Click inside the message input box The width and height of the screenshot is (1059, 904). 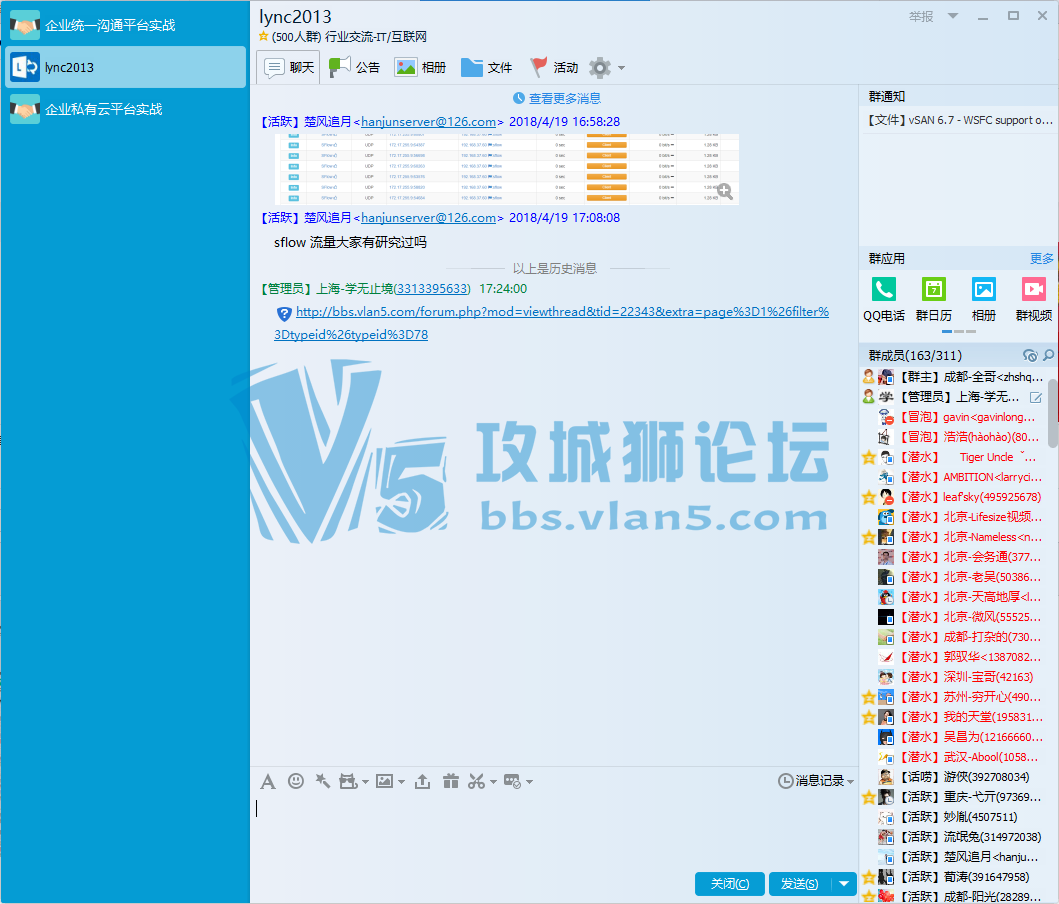pos(554,830)
